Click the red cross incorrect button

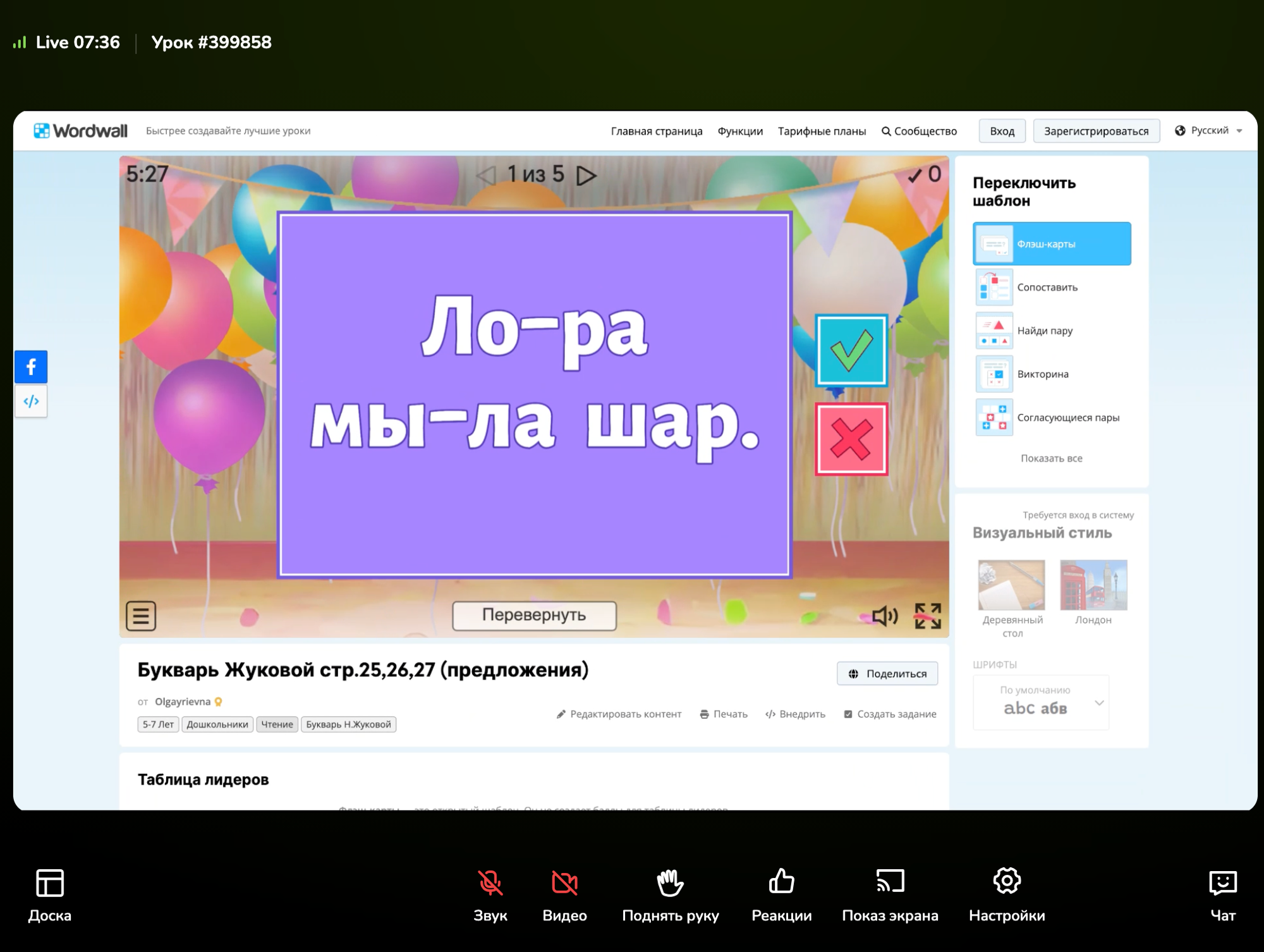point(851,439)
